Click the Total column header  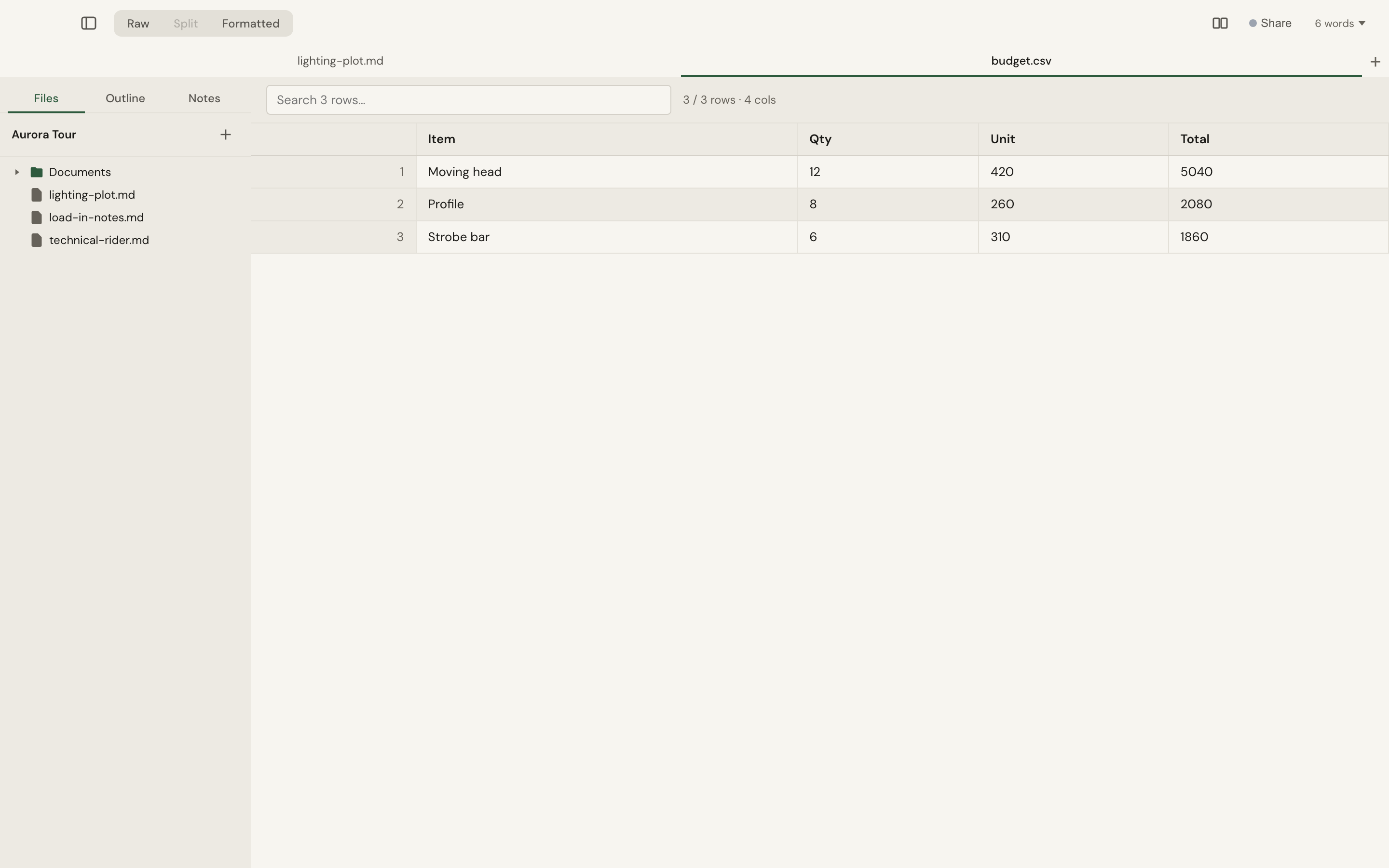point(1278,139)
